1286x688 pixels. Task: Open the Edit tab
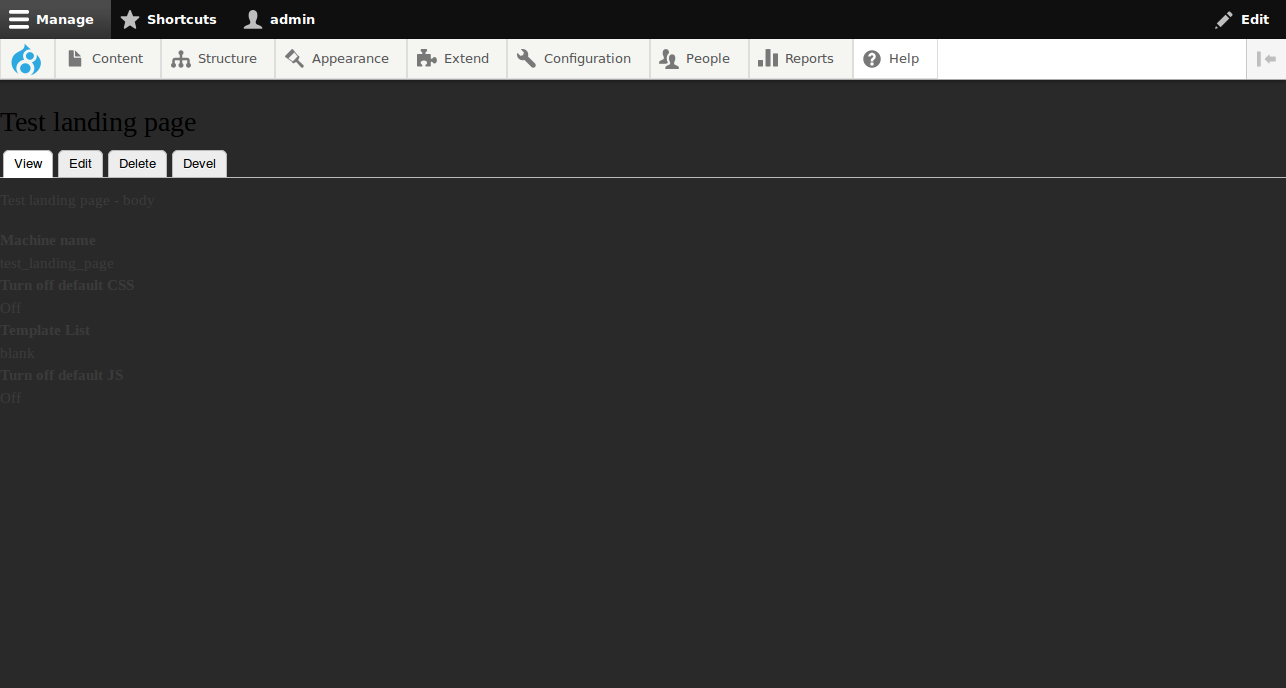(x=80, y=163)
